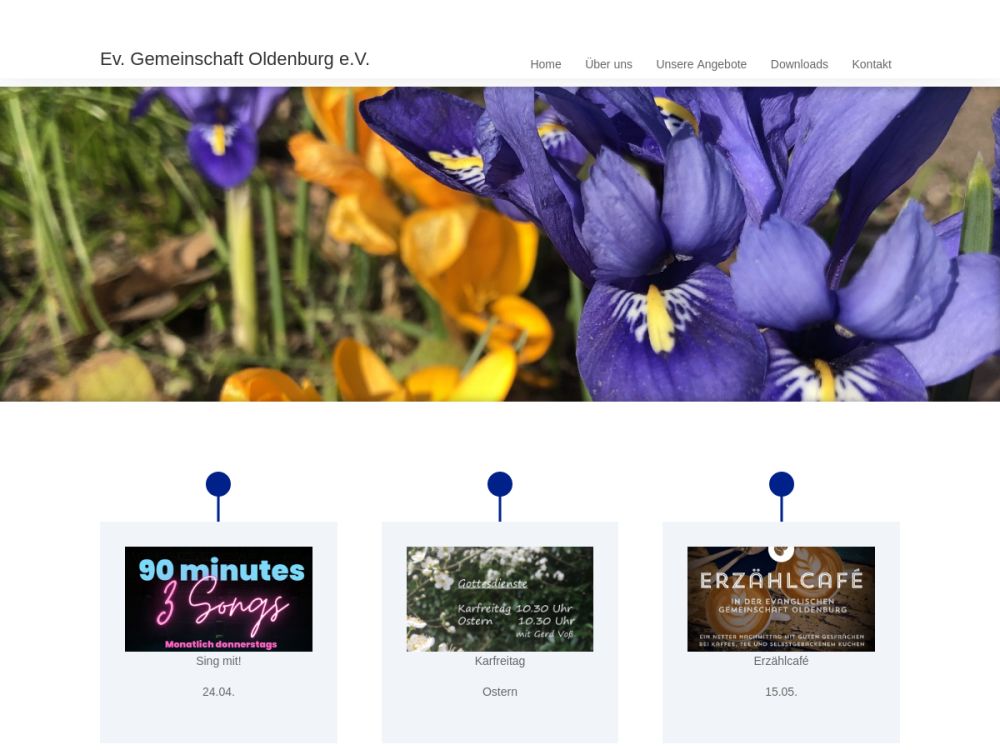
Task: Click the Erzählcafé caption text
Action: (x=781, y=661)
